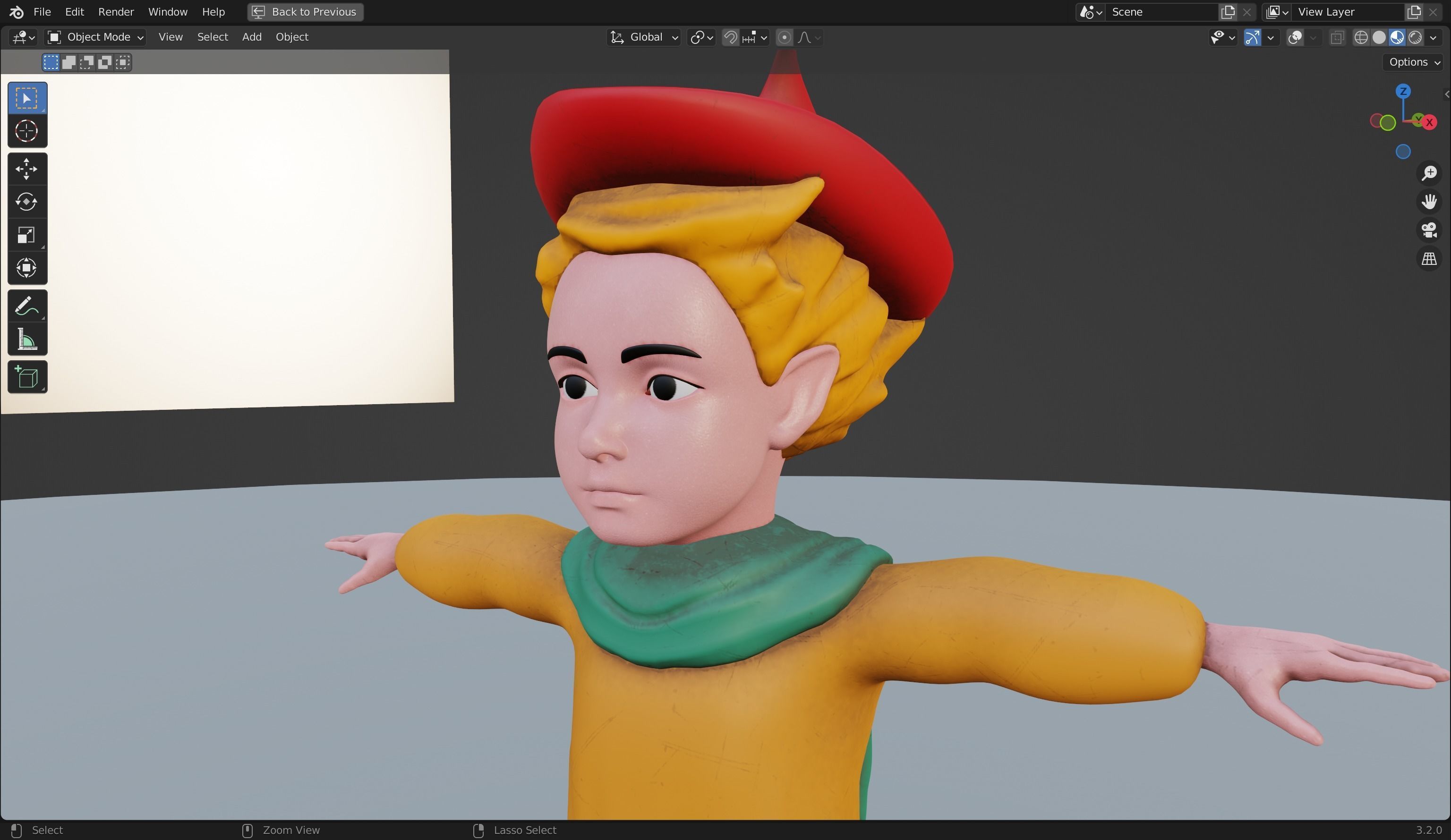
Task: Click the View Layer name field
Action: (x=1348, y=11)
